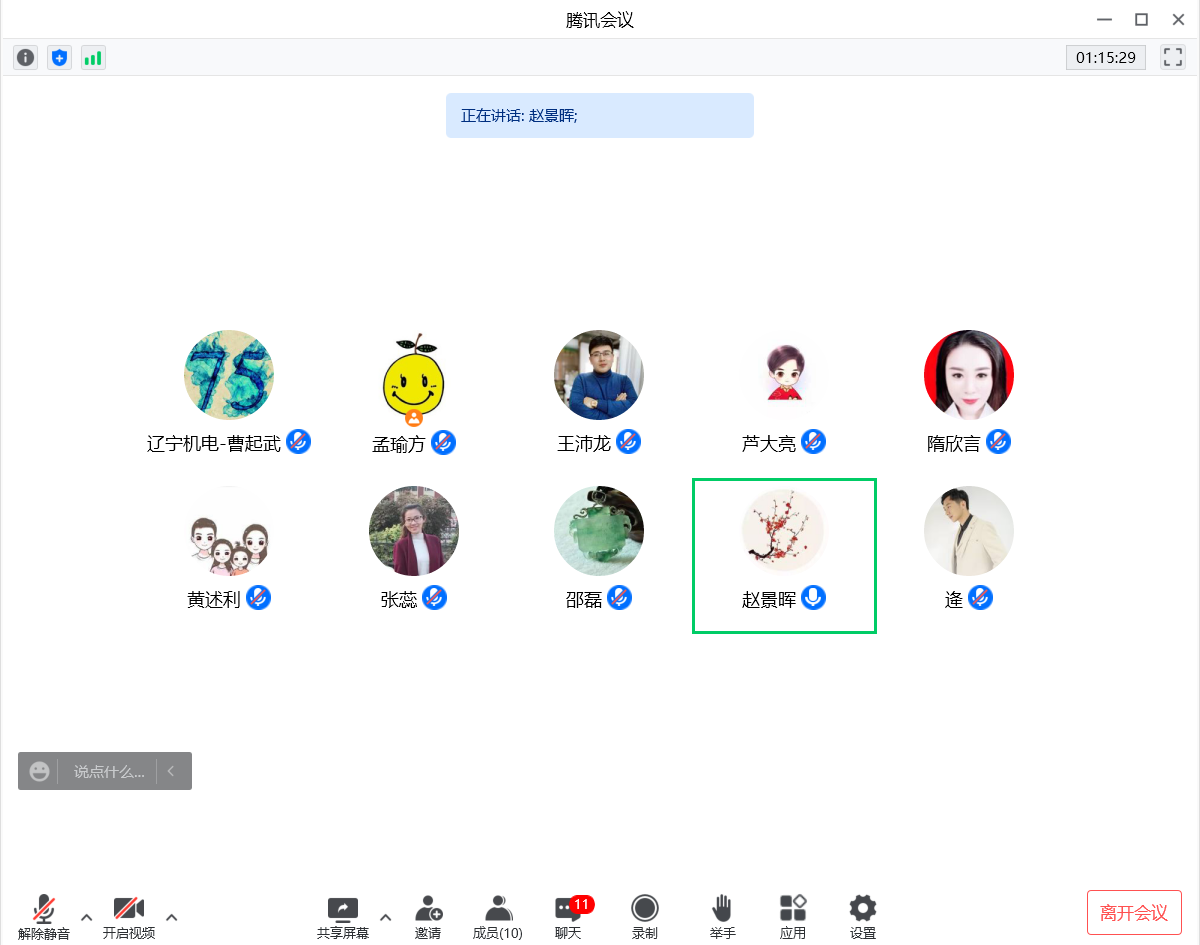Leave the meeting with 离开会议

tap(1134, 912)
